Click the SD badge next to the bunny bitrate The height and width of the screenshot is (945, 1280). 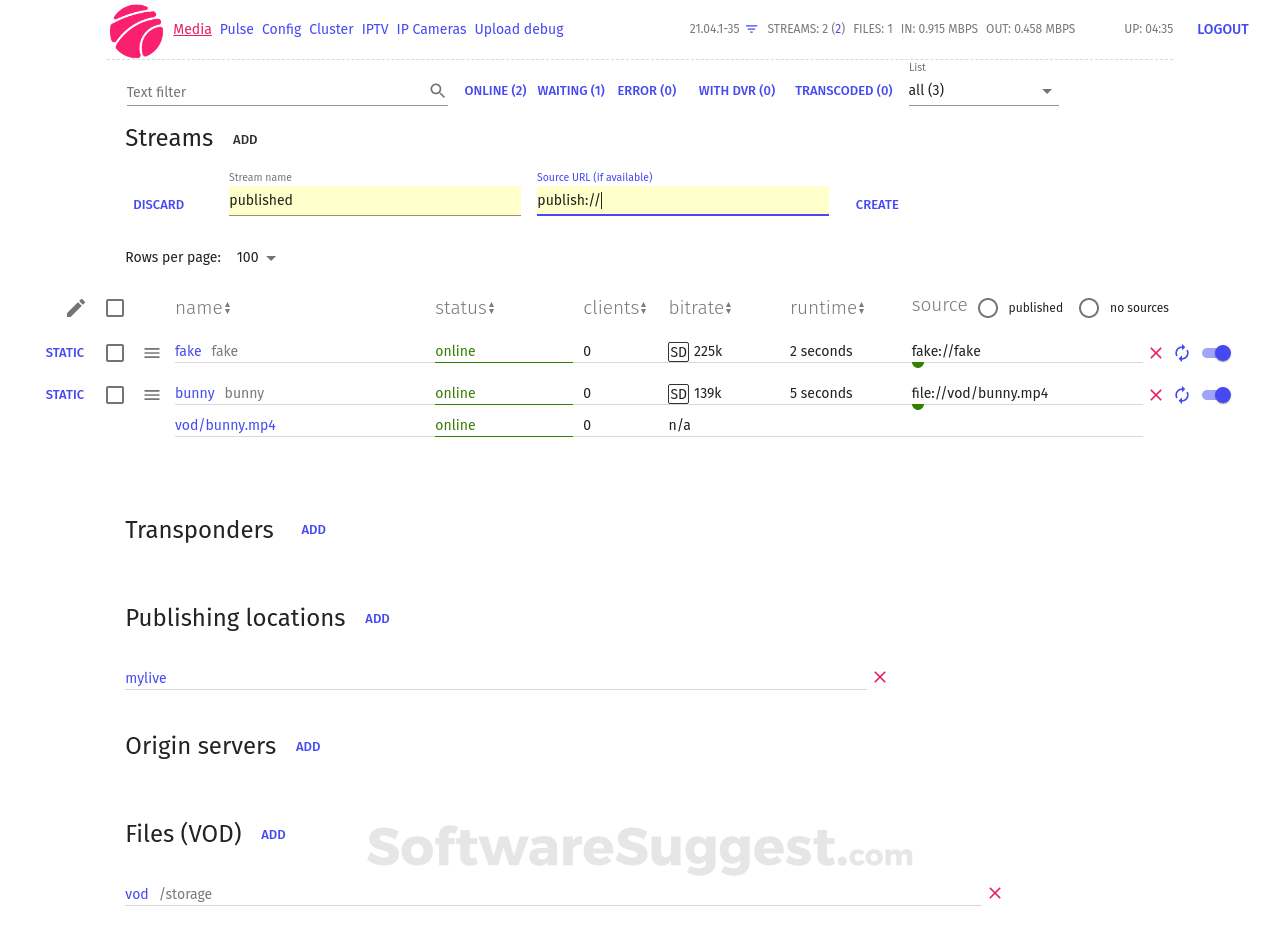[678, 393]
